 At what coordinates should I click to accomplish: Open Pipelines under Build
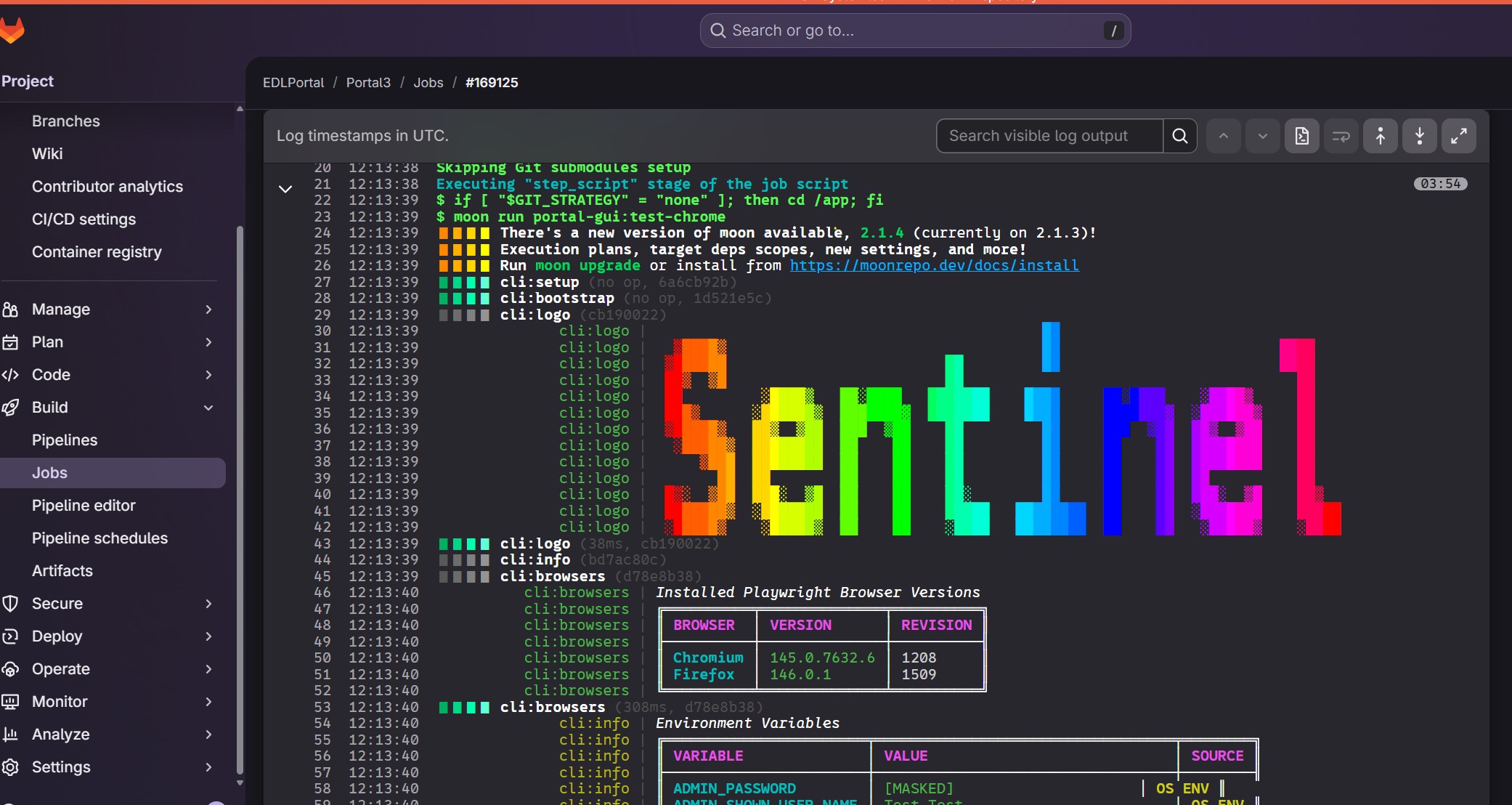65,440
